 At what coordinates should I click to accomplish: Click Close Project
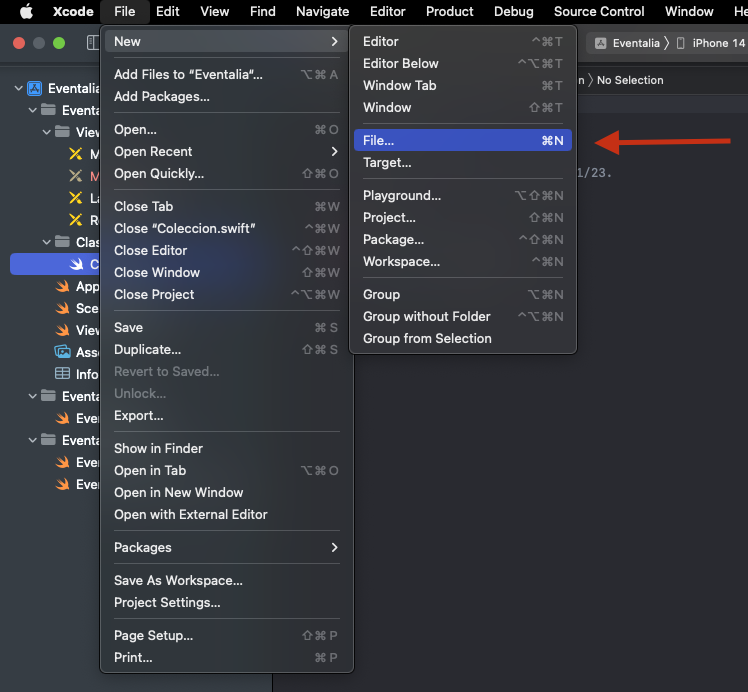coord(227,294)
